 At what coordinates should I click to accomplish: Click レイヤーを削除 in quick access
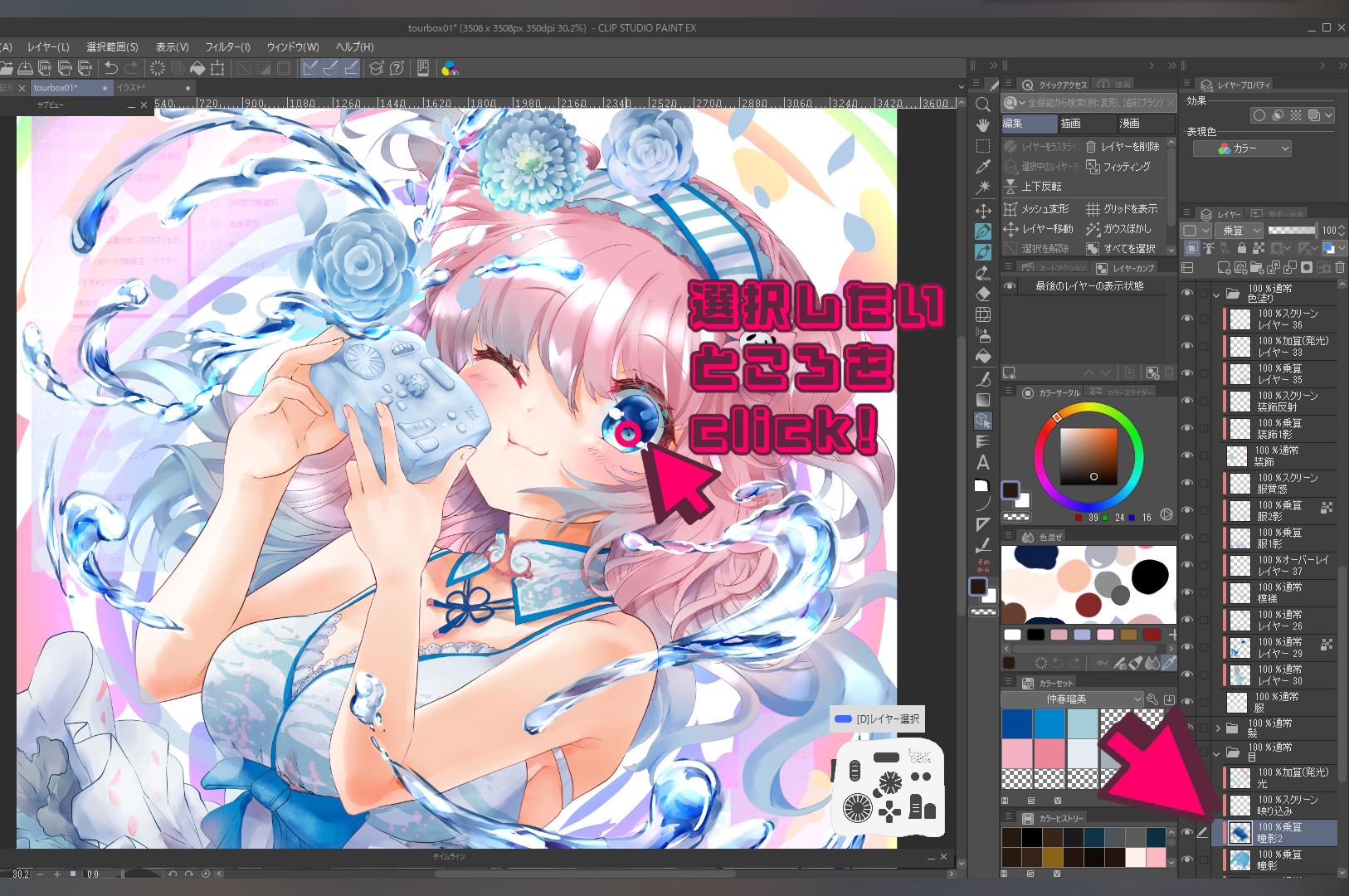tap(1123, 147)
